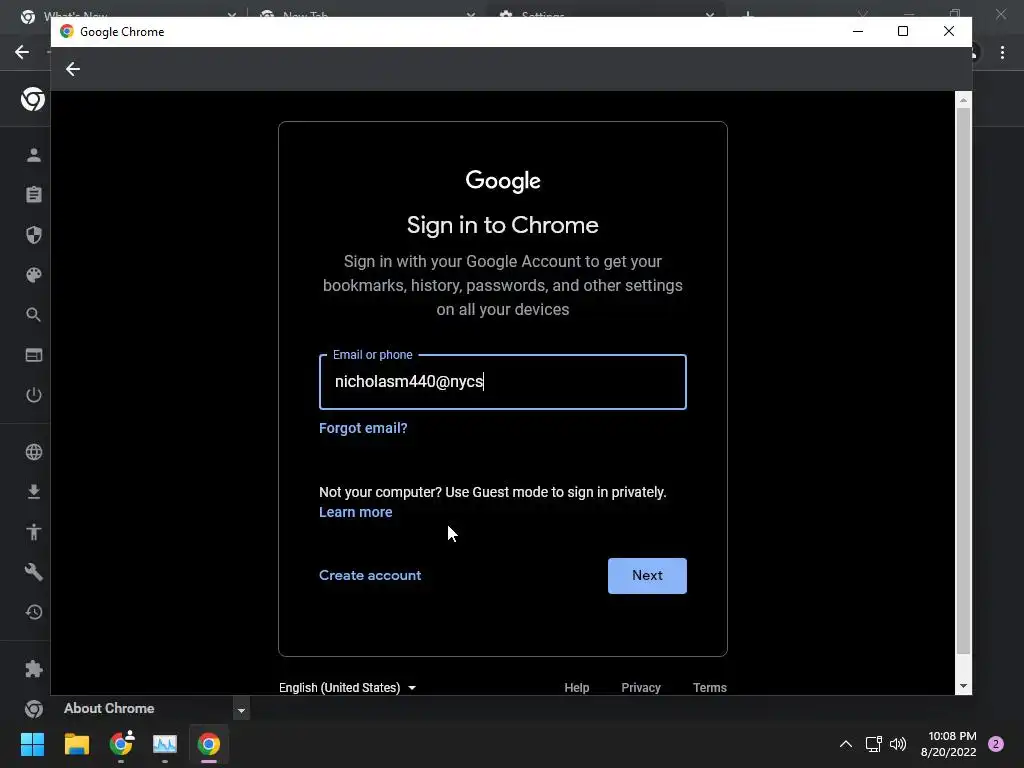Screen dimensions: 1024x768
Task: Open Reset settings history icon in sidebar
Action: coord(34,612)
